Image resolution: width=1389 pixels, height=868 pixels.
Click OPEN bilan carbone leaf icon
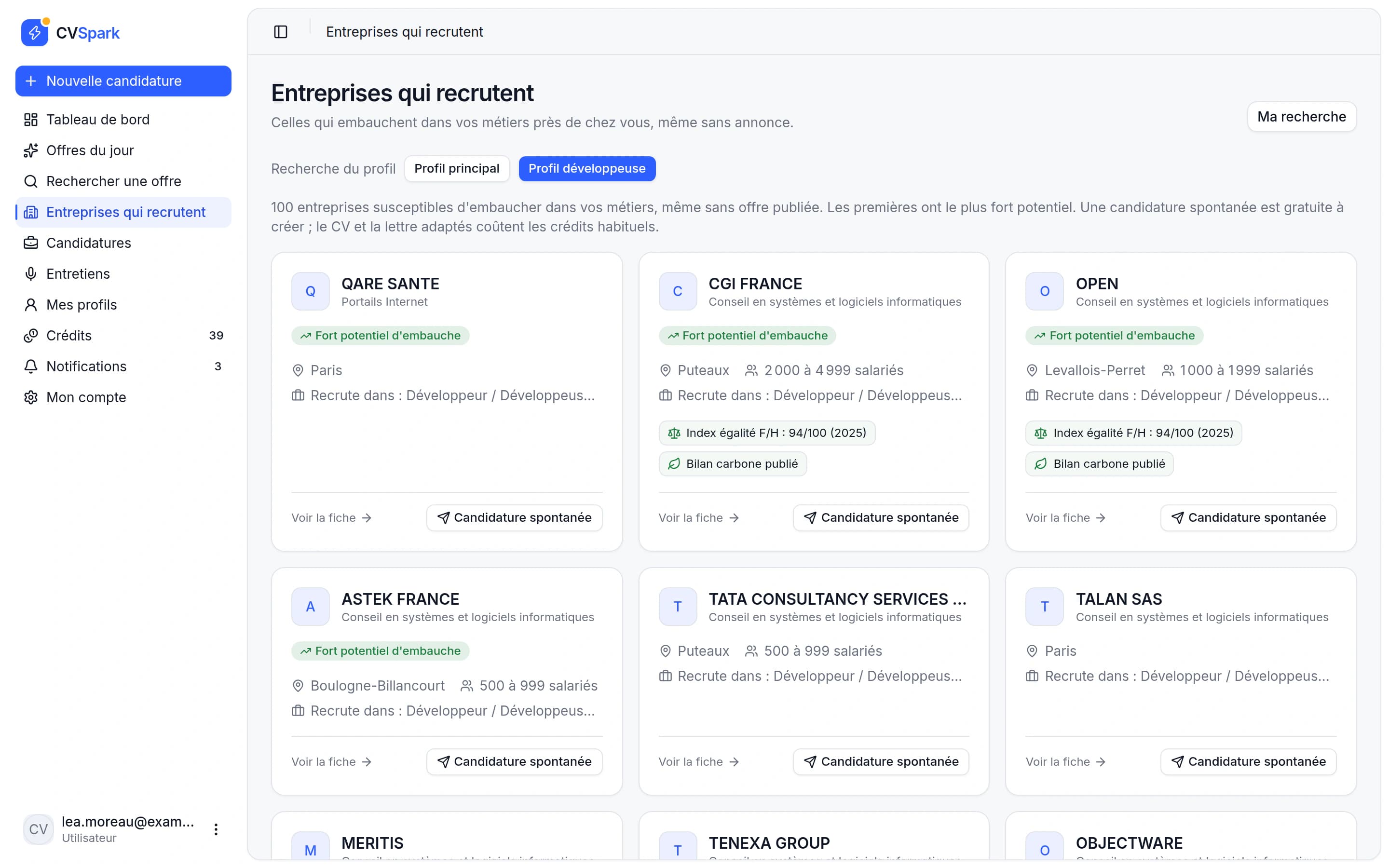tap(1041, 464)
